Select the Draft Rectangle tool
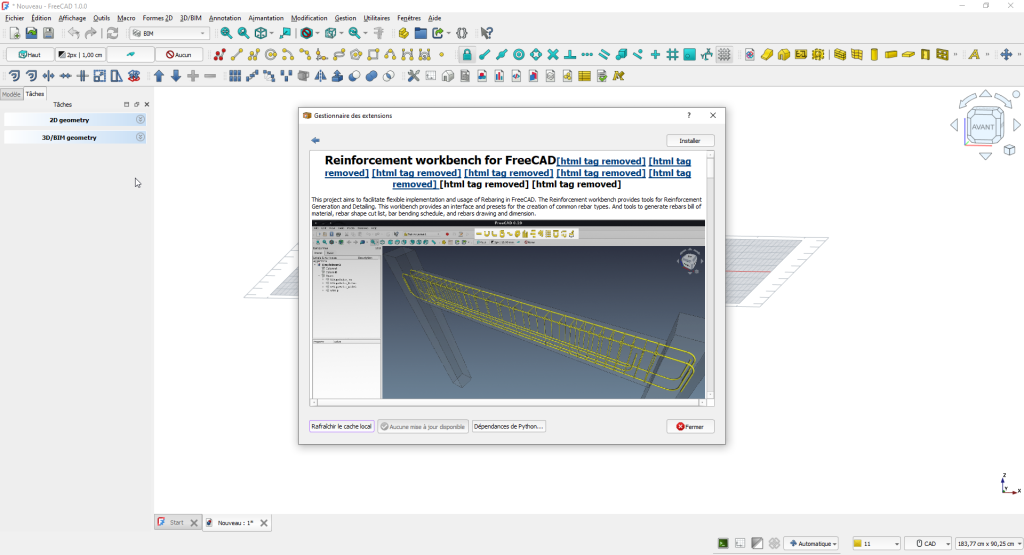1024x555 pixels. pyautogui.click(x=373, y=55)
